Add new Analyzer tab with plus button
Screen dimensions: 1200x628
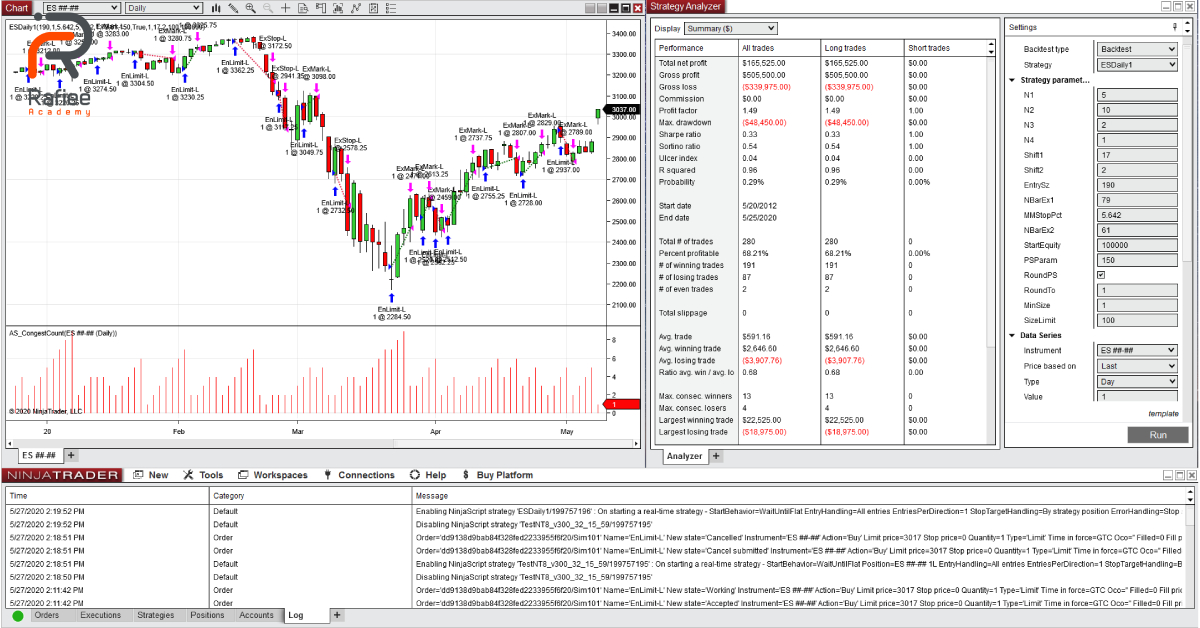pyautogui.click(x=716, y=456)
